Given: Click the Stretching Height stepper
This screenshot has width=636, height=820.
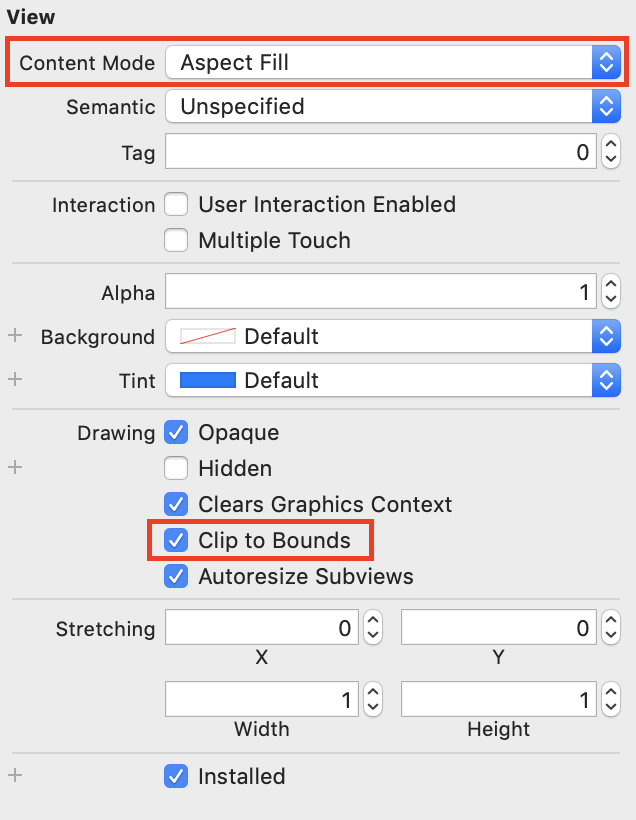Looking at the screenshot, I should [610, 701].
